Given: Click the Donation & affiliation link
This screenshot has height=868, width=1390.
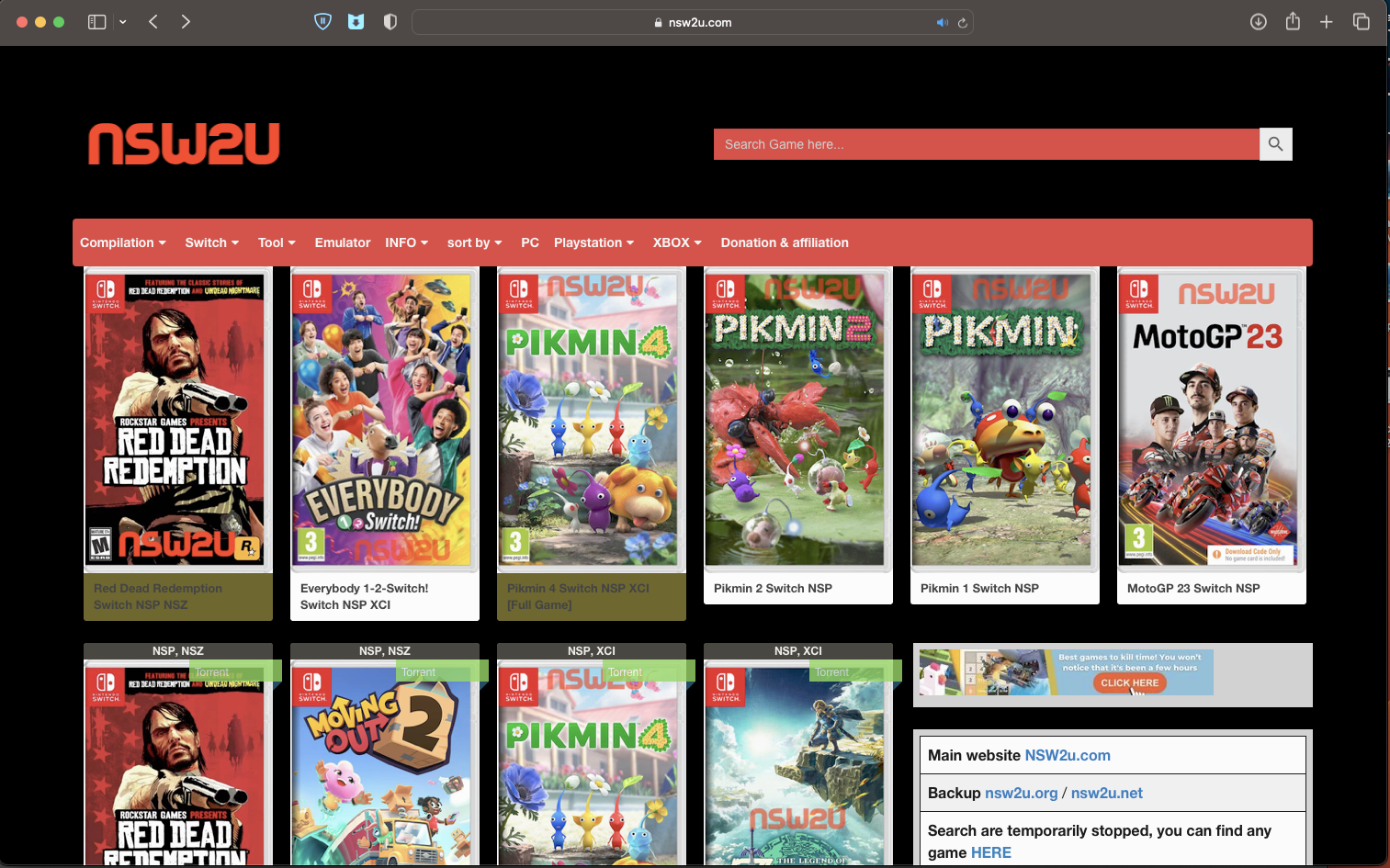Looking at the screenshot, I should click(x=785, y=242).
